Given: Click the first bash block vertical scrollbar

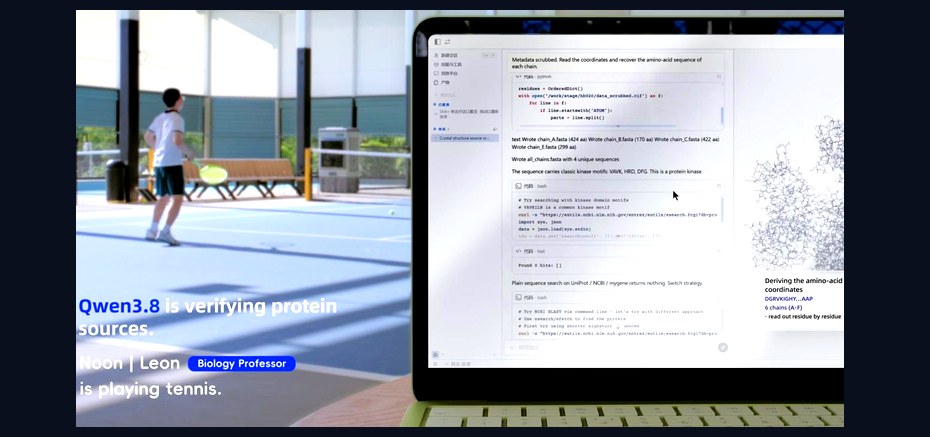Looking at the screenshot, I should click(x=722, y=209).
